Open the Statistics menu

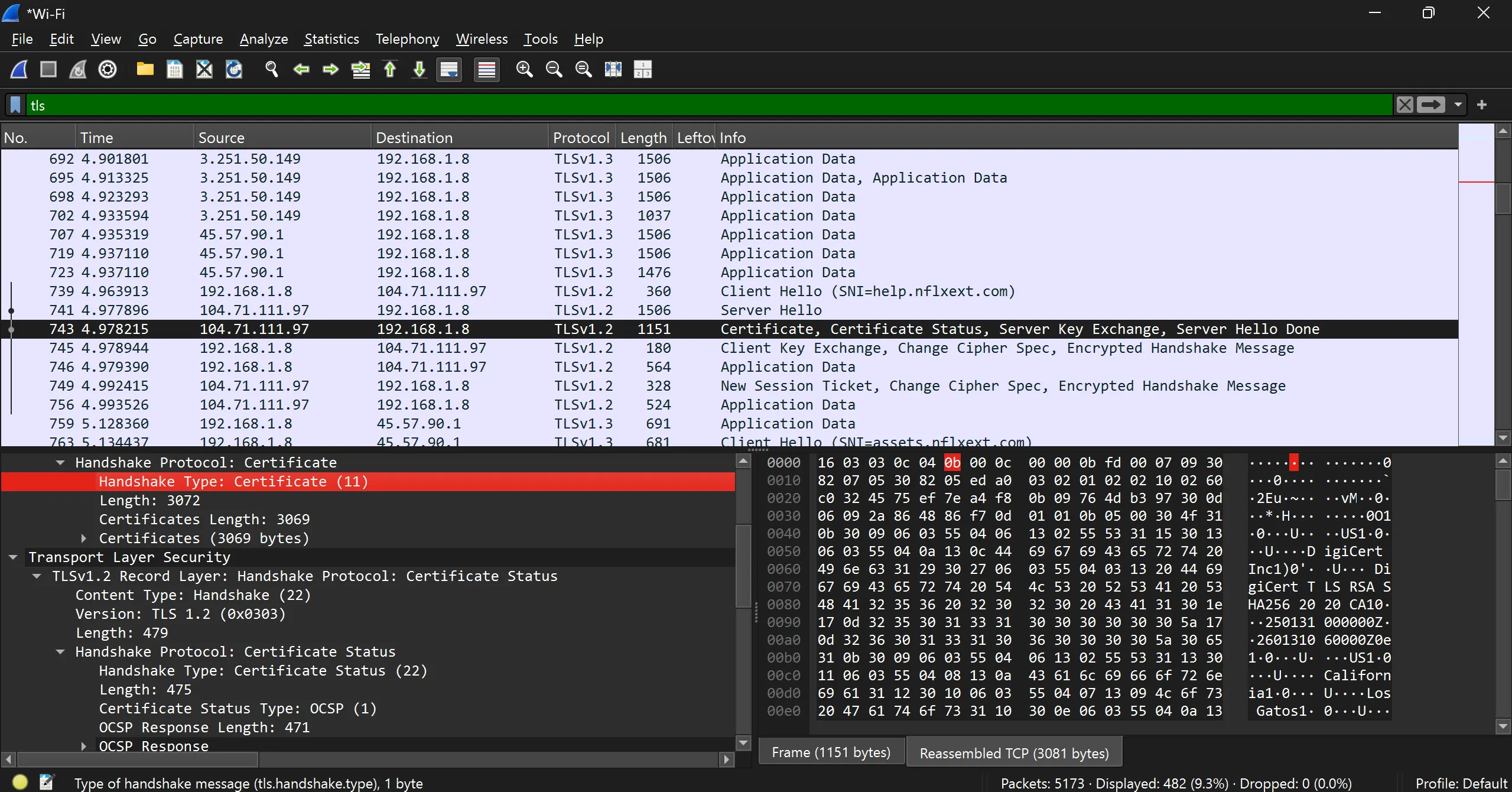point(331,39)
